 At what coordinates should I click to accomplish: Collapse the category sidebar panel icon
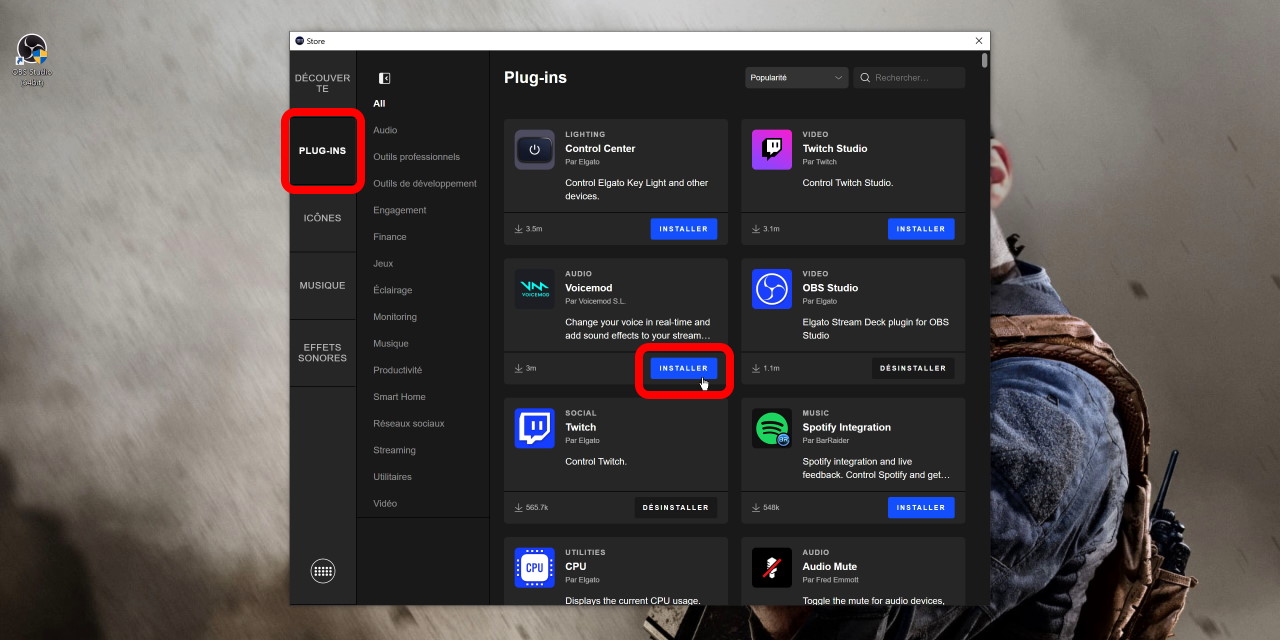[384, 78]
